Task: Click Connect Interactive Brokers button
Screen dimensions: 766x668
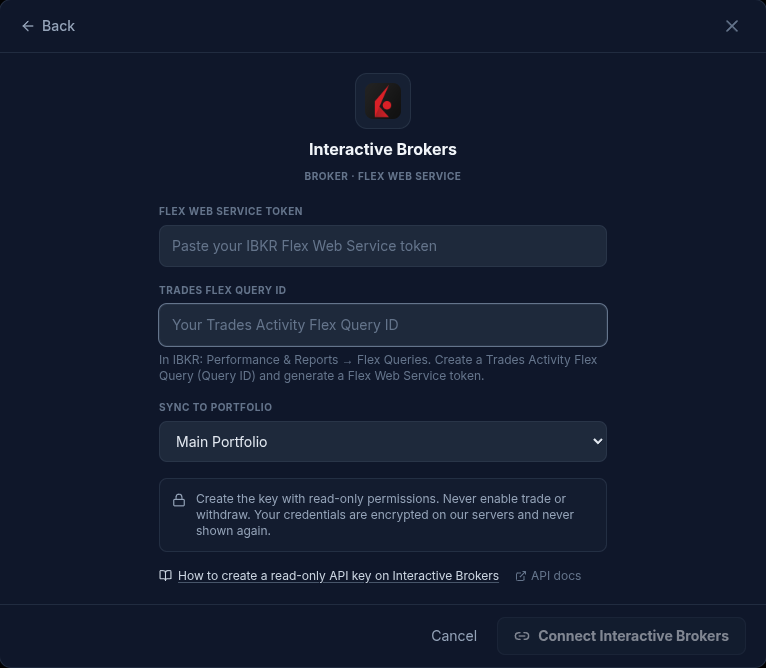Action: [621, 636]
